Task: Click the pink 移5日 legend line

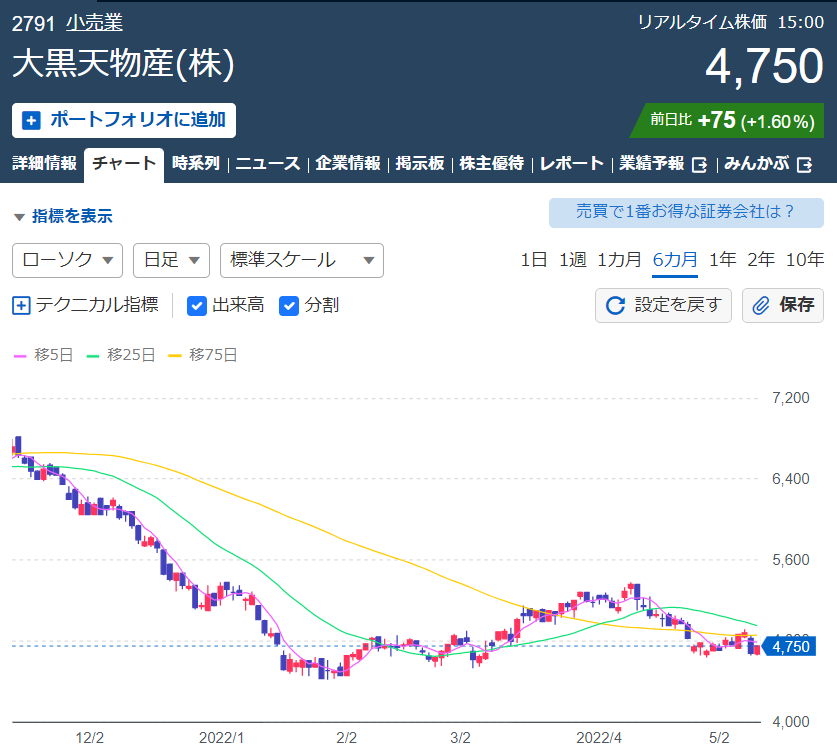Action: point(20,355)
